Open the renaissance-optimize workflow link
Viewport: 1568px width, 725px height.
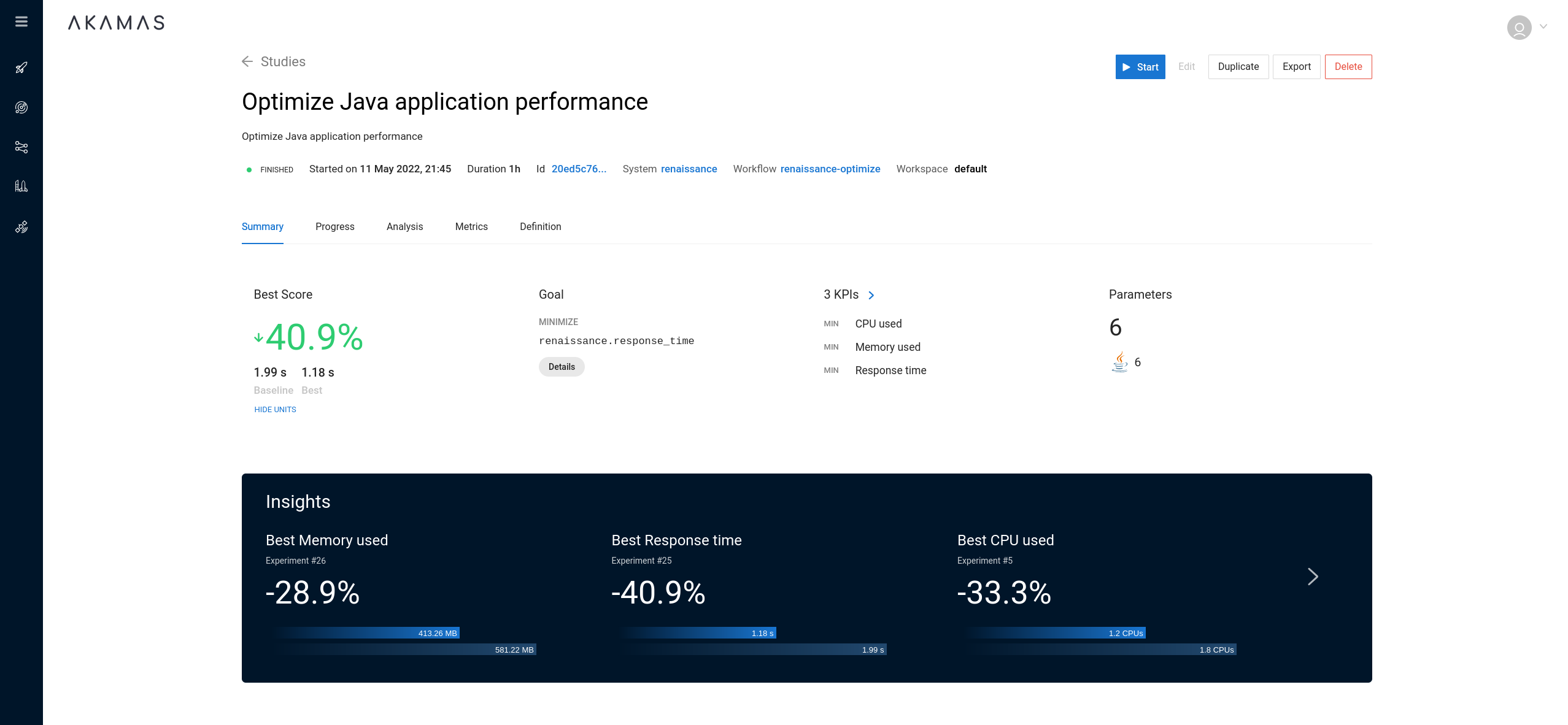pyautogui.click(x=830, y=169)
